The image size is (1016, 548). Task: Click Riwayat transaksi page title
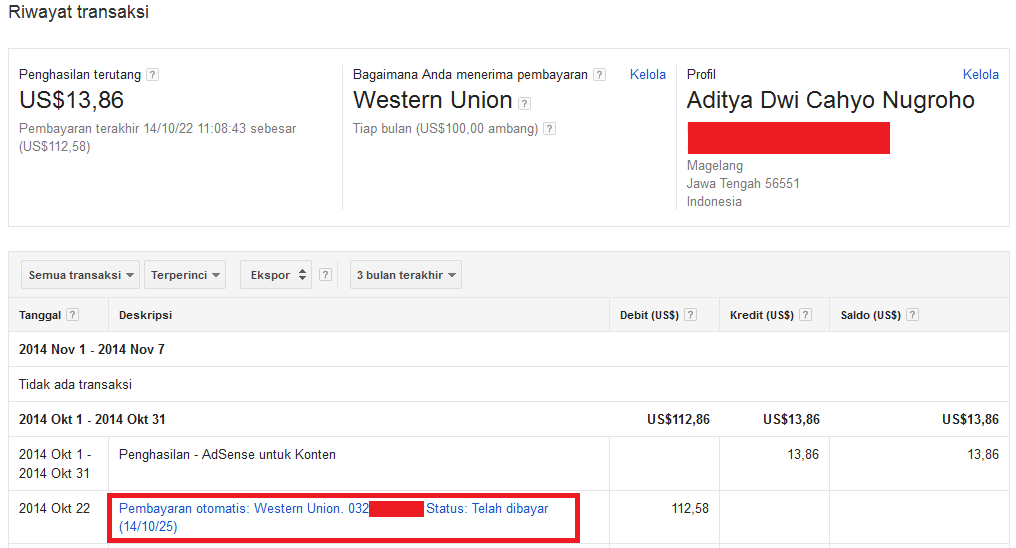(78, 12)
